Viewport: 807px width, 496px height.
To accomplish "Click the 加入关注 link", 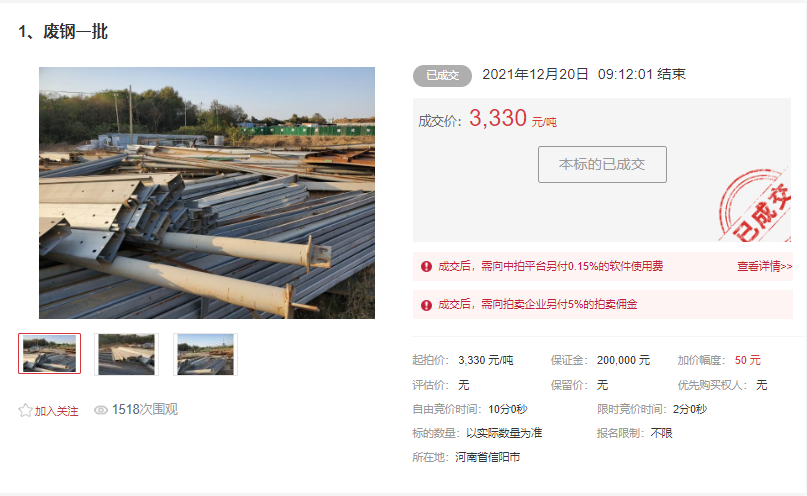I will (x=56, y=411).
